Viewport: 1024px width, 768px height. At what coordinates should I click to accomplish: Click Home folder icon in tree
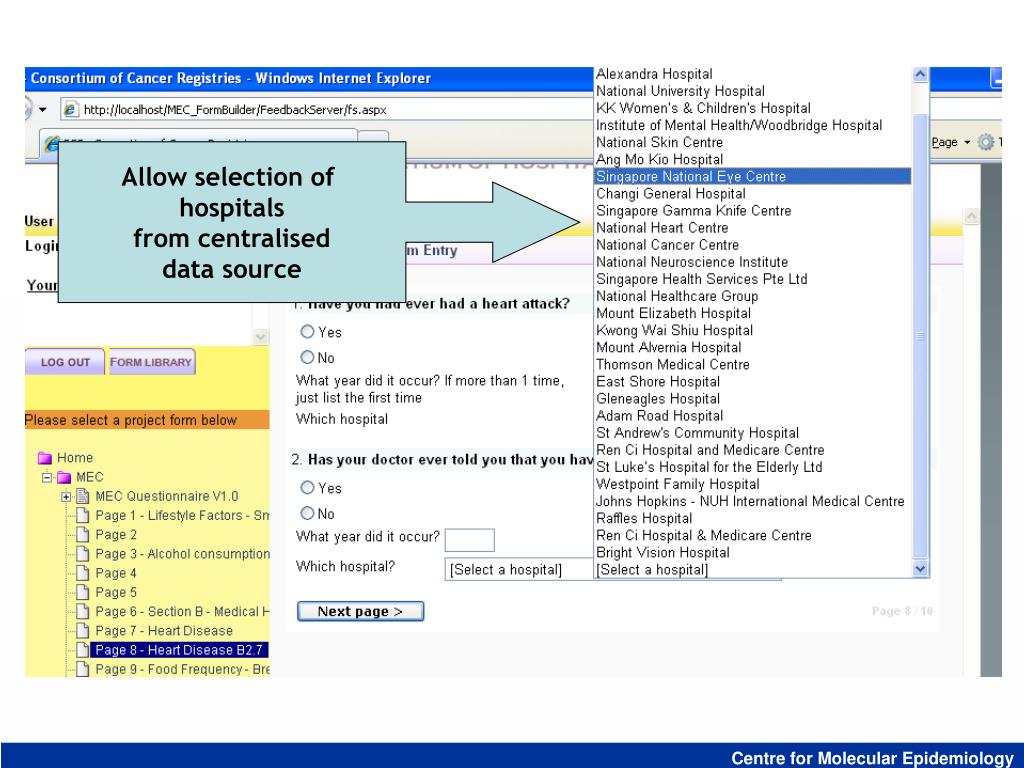44,458
